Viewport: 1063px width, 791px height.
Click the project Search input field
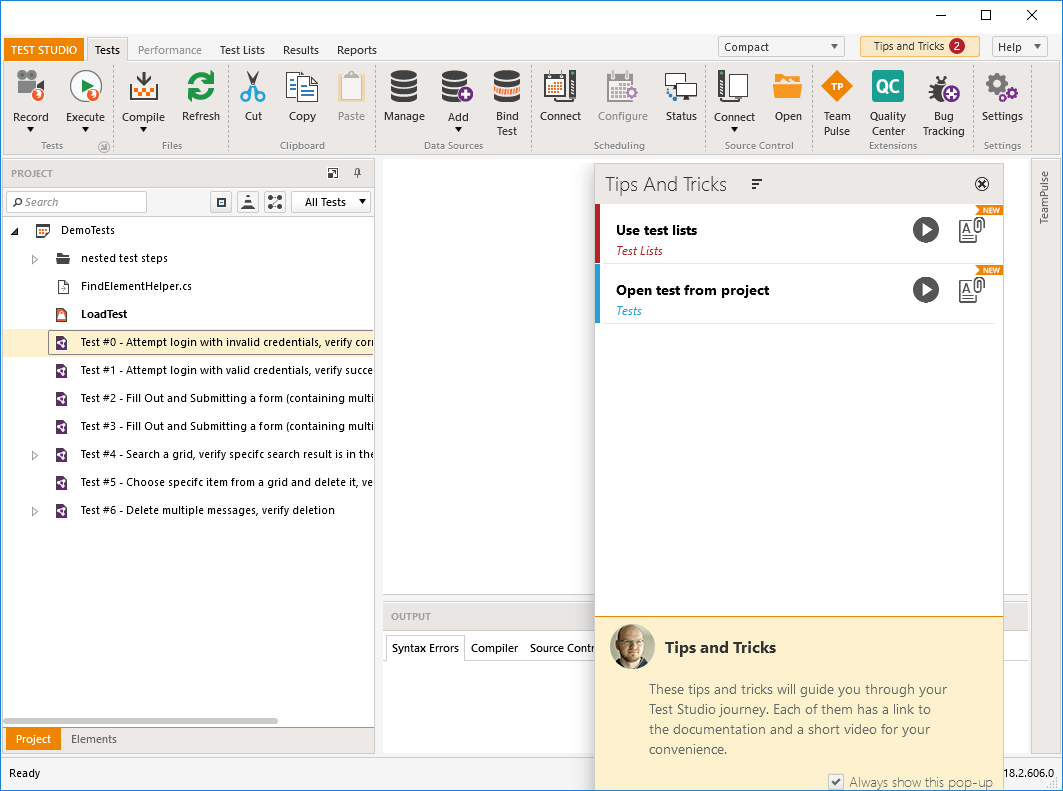click(x=80, y=202)
